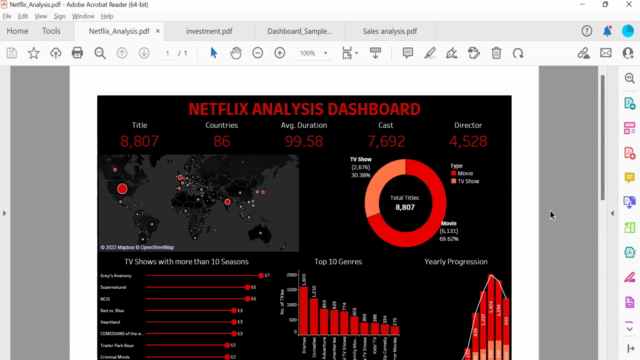Zoom in with the plus button
This screenshot has width=640, height=360.
(x=280, y=53)
